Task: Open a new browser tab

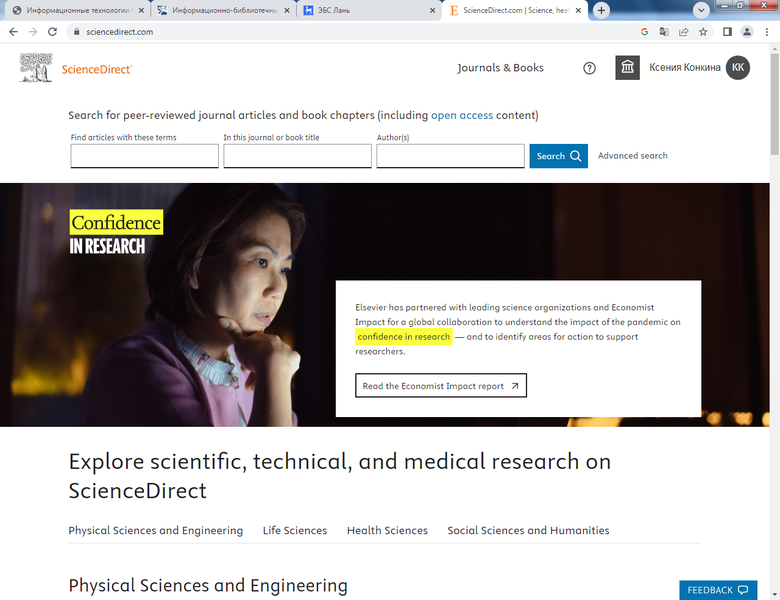Action: click(x=601, y=10)
